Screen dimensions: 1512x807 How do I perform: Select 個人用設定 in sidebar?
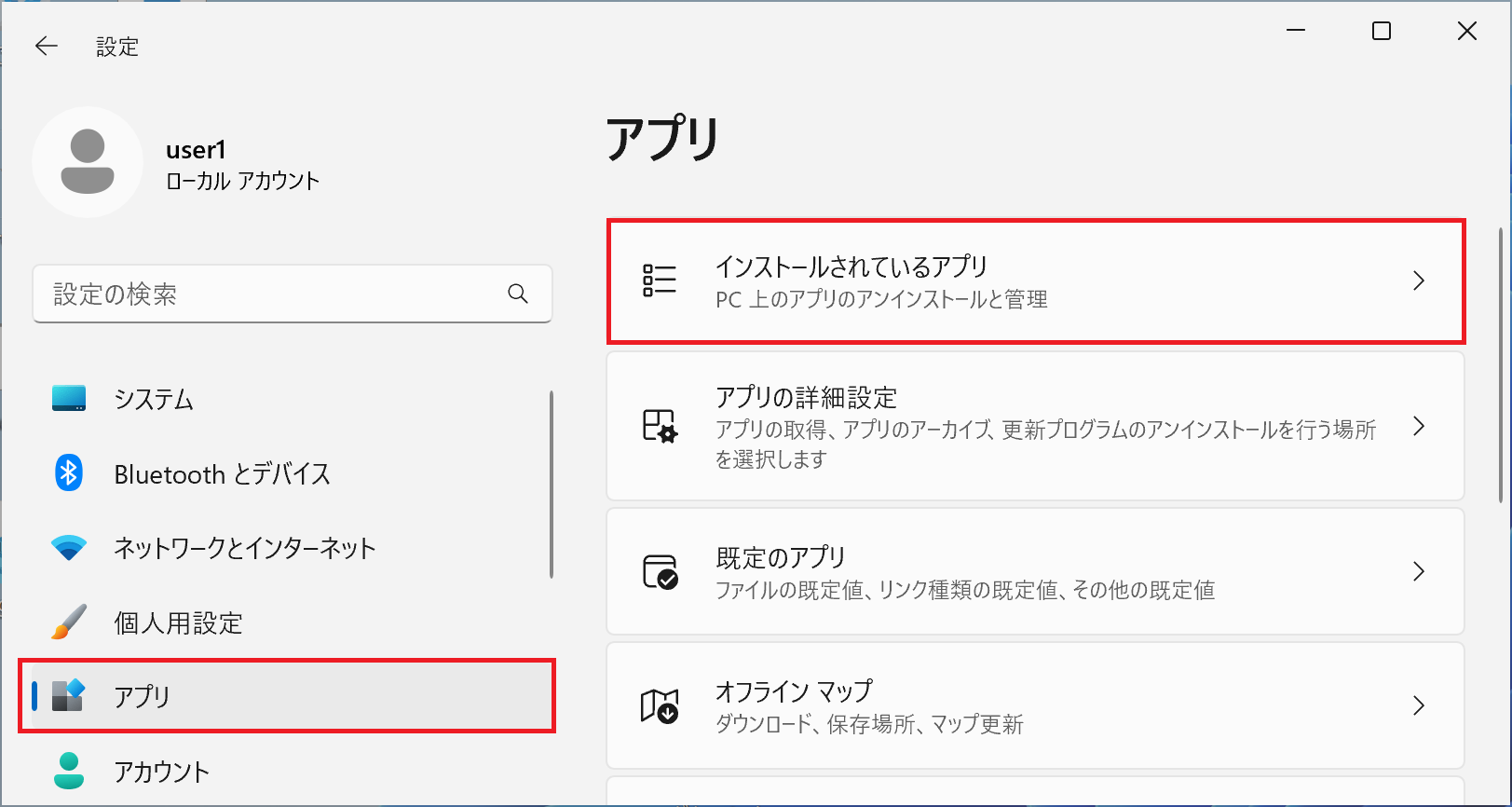coord(289,622)
